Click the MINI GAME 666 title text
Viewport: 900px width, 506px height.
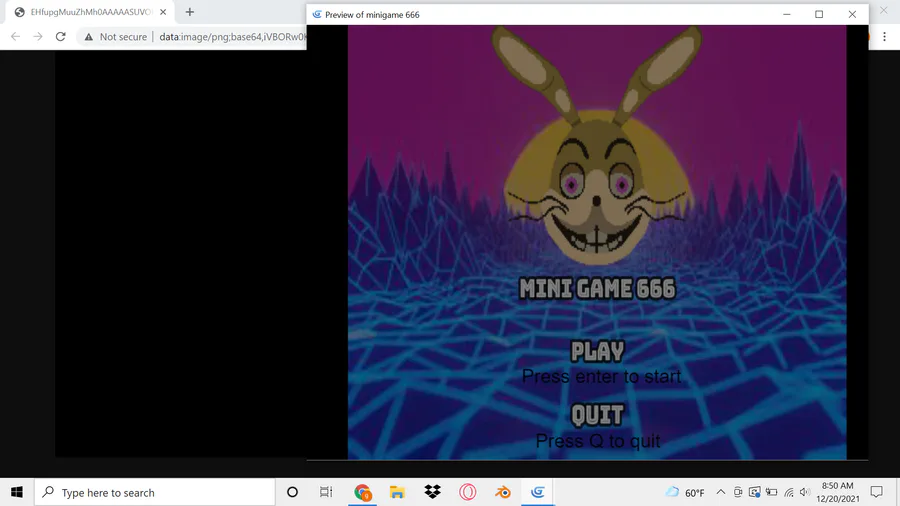coord(598,289)
